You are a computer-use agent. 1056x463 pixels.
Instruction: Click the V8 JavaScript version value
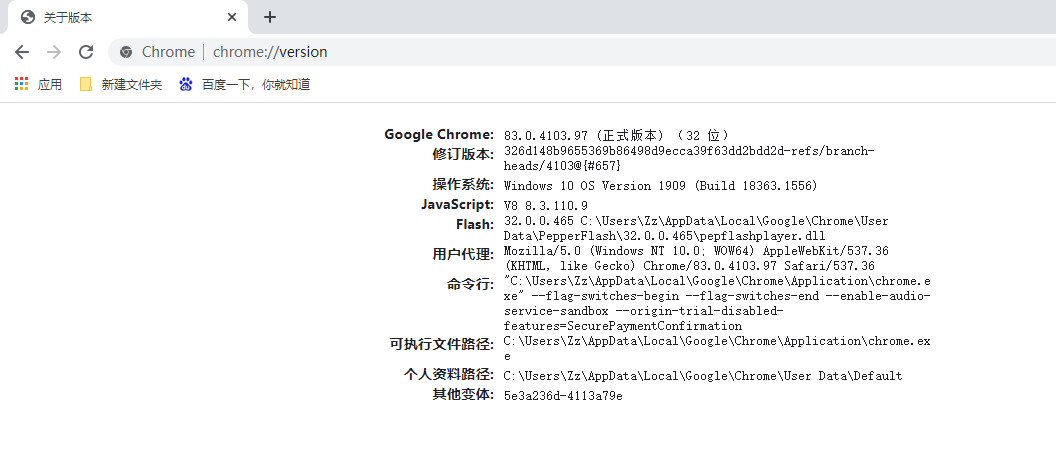[546, 205]
